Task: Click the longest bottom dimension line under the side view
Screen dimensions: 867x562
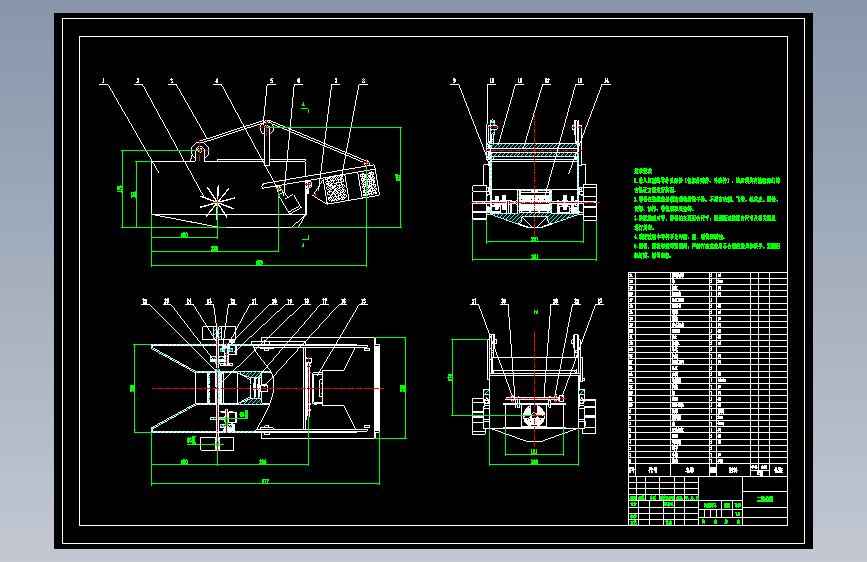Action: (x=259, y=266)
